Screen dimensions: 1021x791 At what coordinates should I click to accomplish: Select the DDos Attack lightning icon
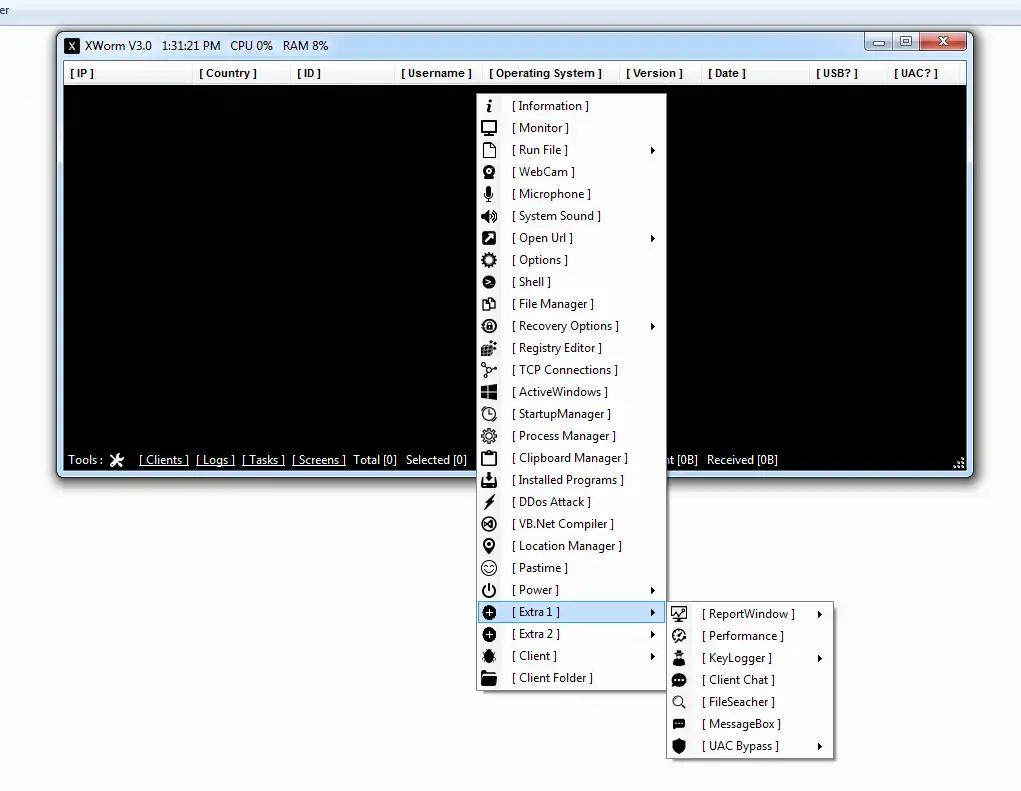[x=488, y=501]
